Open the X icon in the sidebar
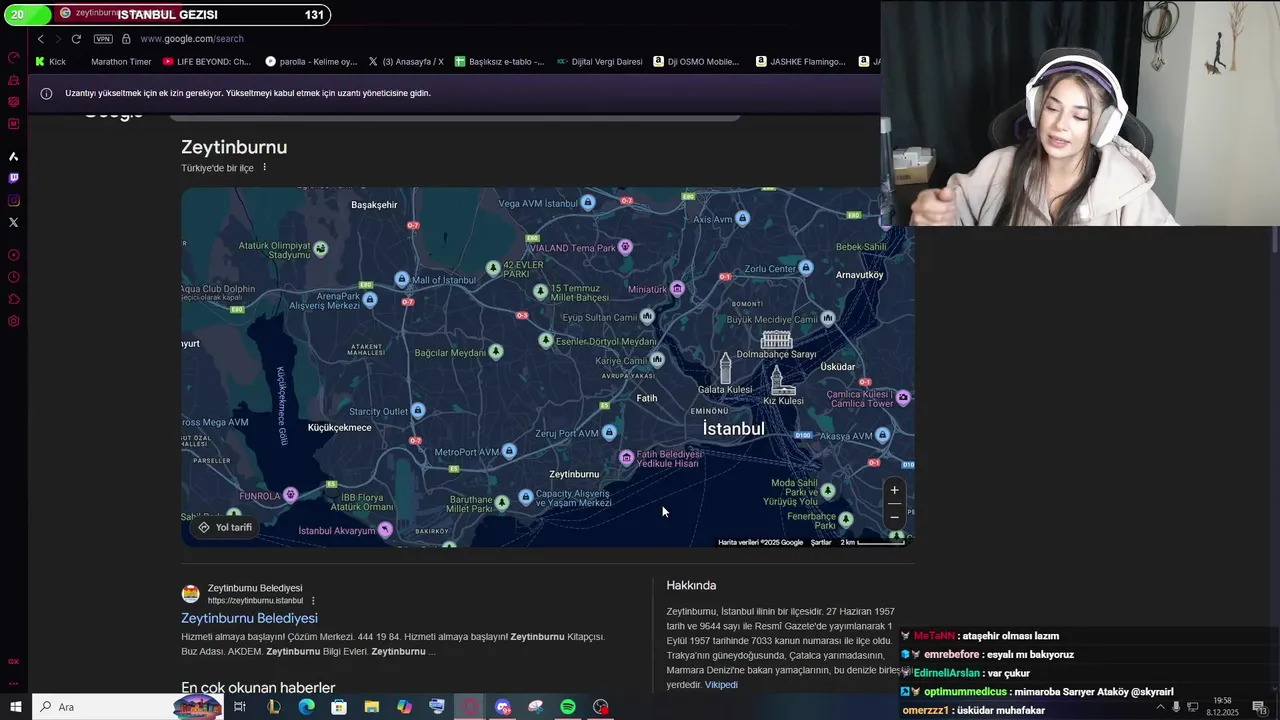 pyautogui.click(x=14, y=223)
